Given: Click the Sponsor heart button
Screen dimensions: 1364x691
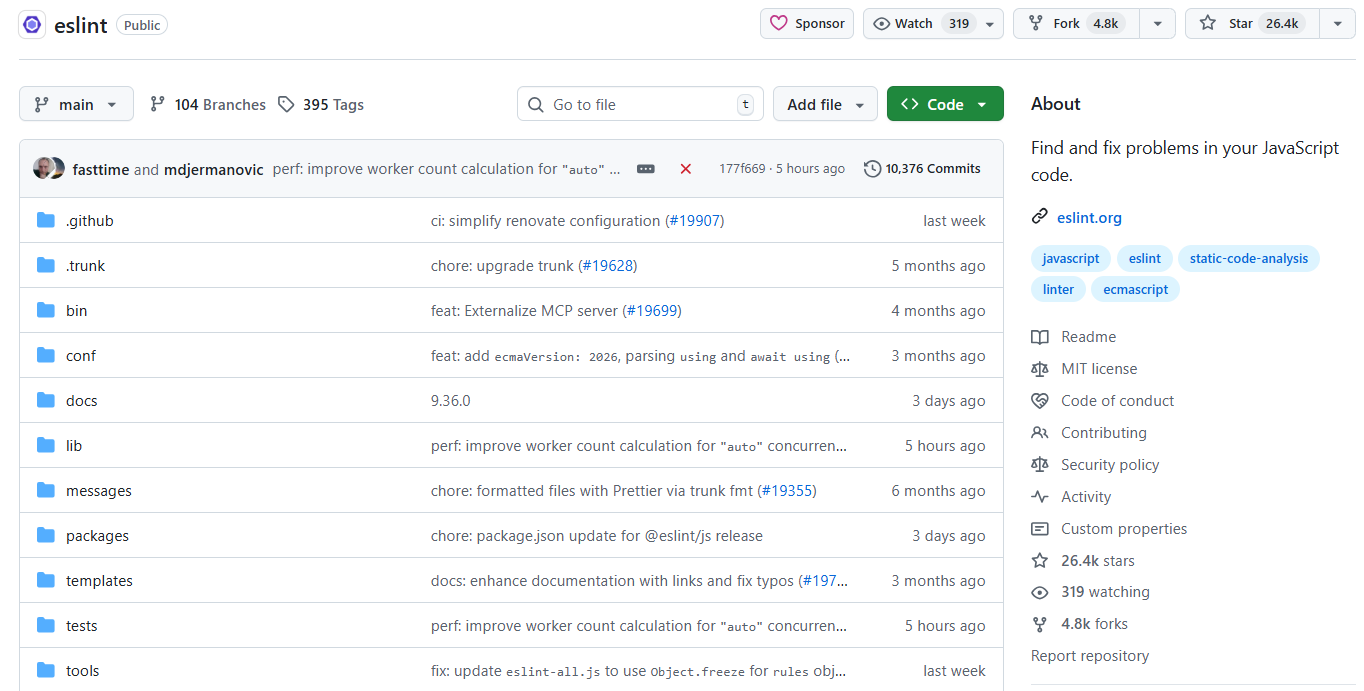Looking at the screenshot, I should (807, 23).
